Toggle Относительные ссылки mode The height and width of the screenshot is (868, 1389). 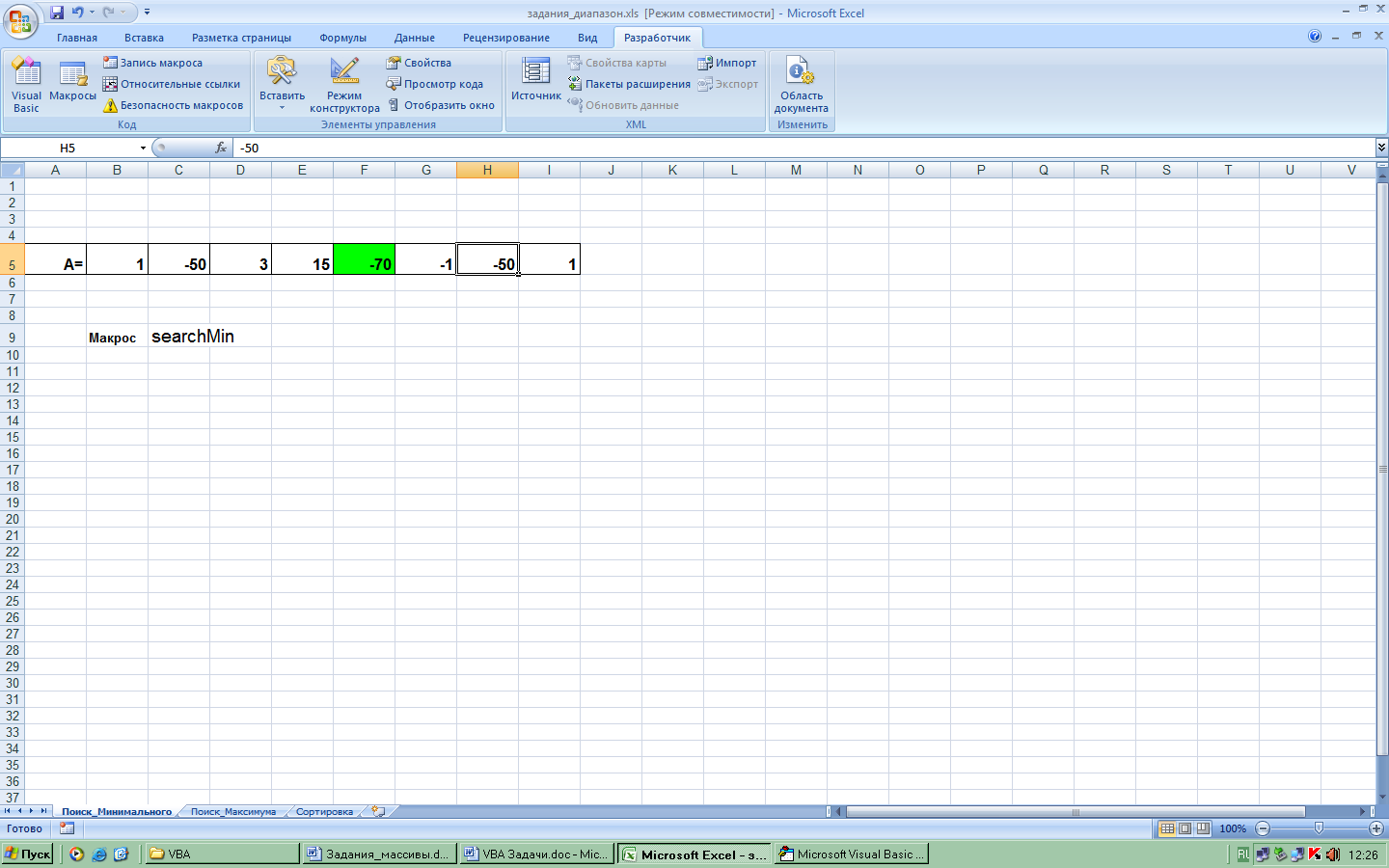[x=172, y=84]
